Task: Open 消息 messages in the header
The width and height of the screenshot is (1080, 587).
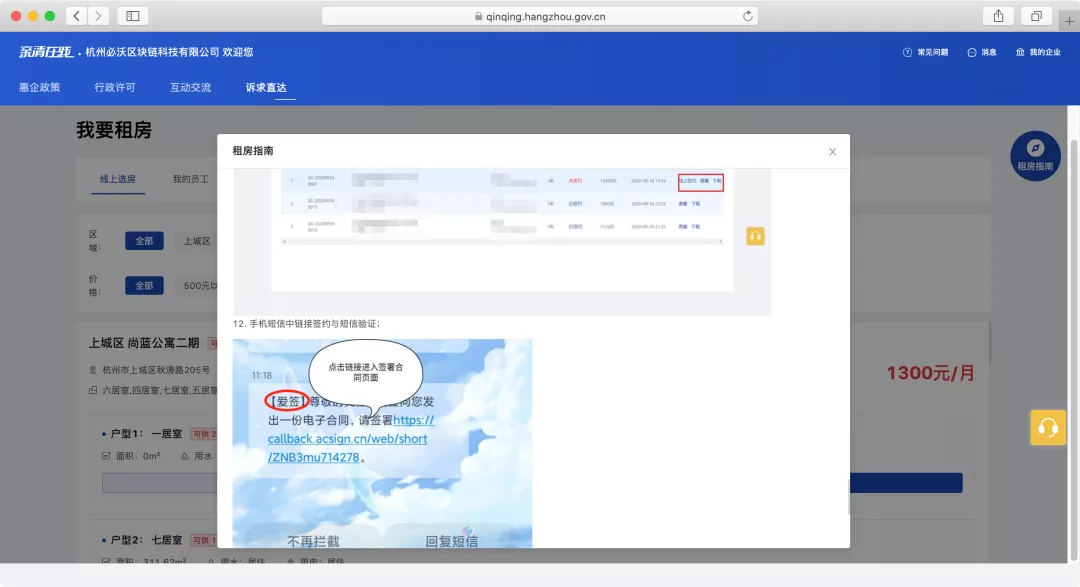Action: [982, 52]
